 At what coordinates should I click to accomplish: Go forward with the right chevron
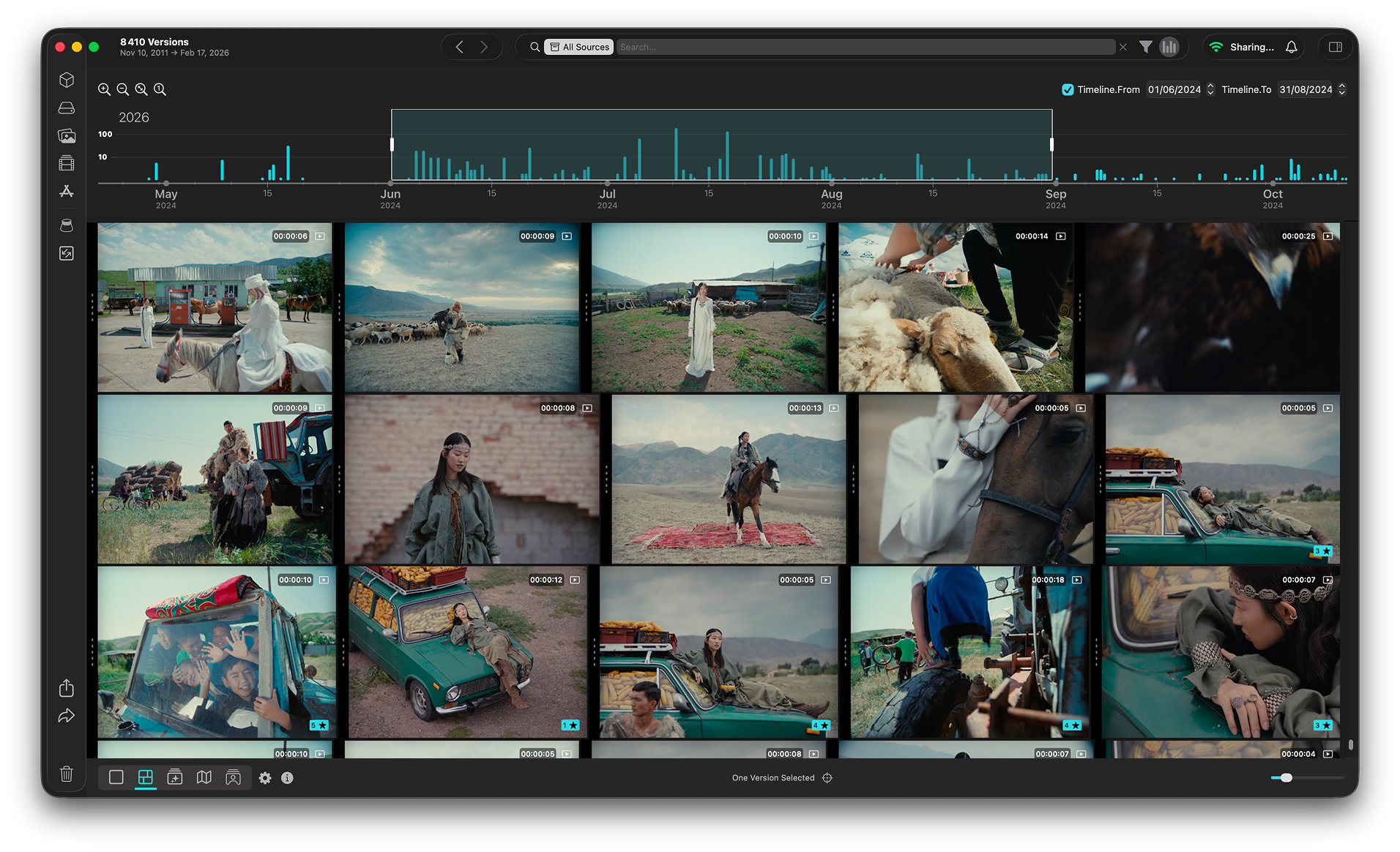click(x=484, y=47)
